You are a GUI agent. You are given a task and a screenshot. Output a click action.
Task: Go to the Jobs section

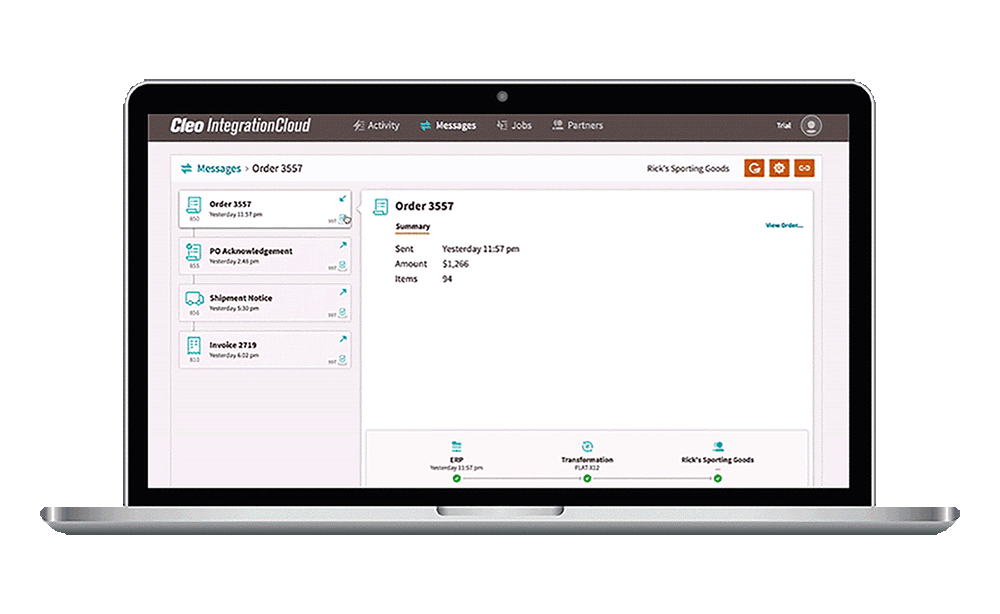[514, 126]
